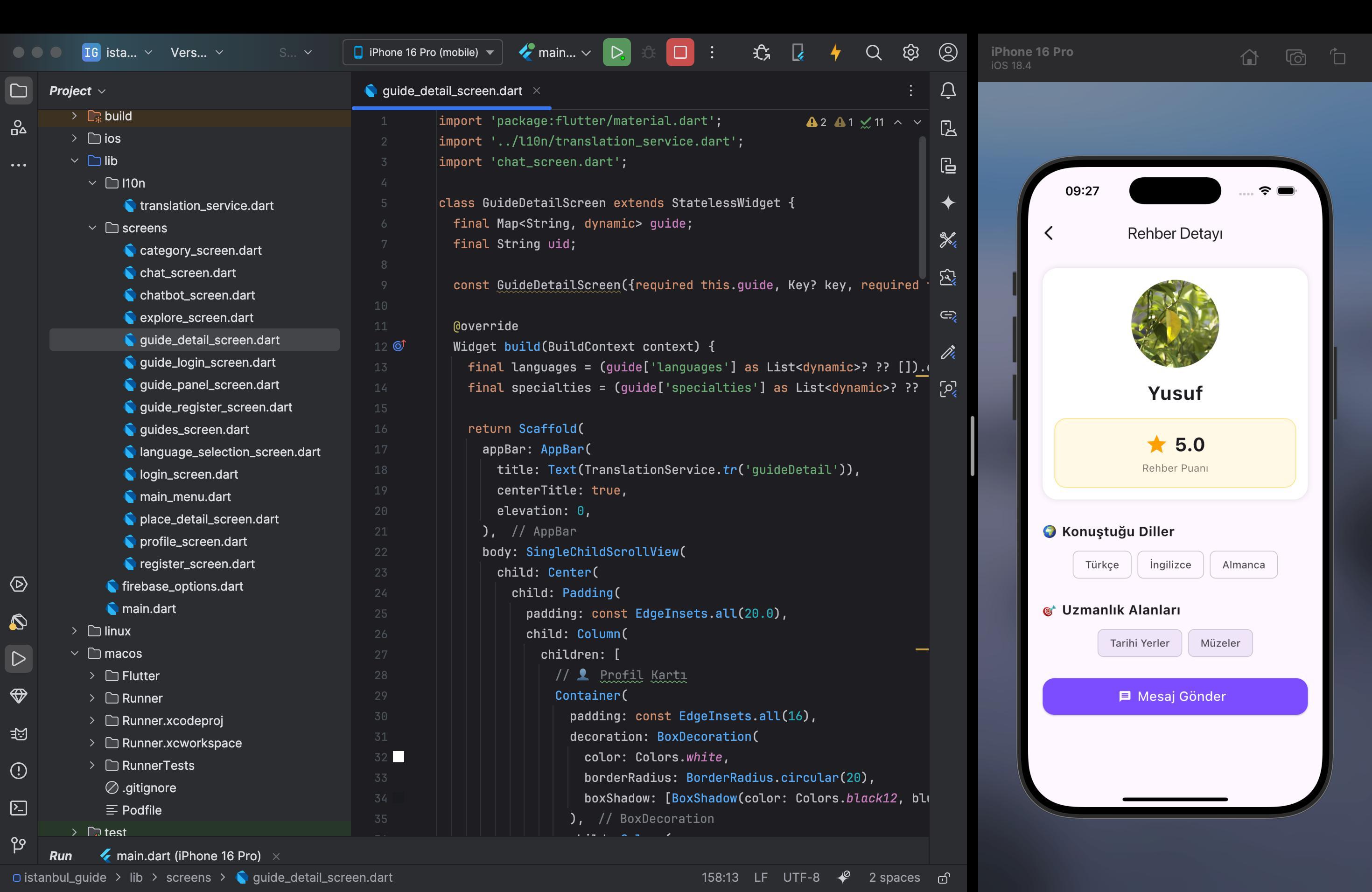Expand Runner.xcodeproj folder
The image size is (1372, 892).
coord(92,720)
